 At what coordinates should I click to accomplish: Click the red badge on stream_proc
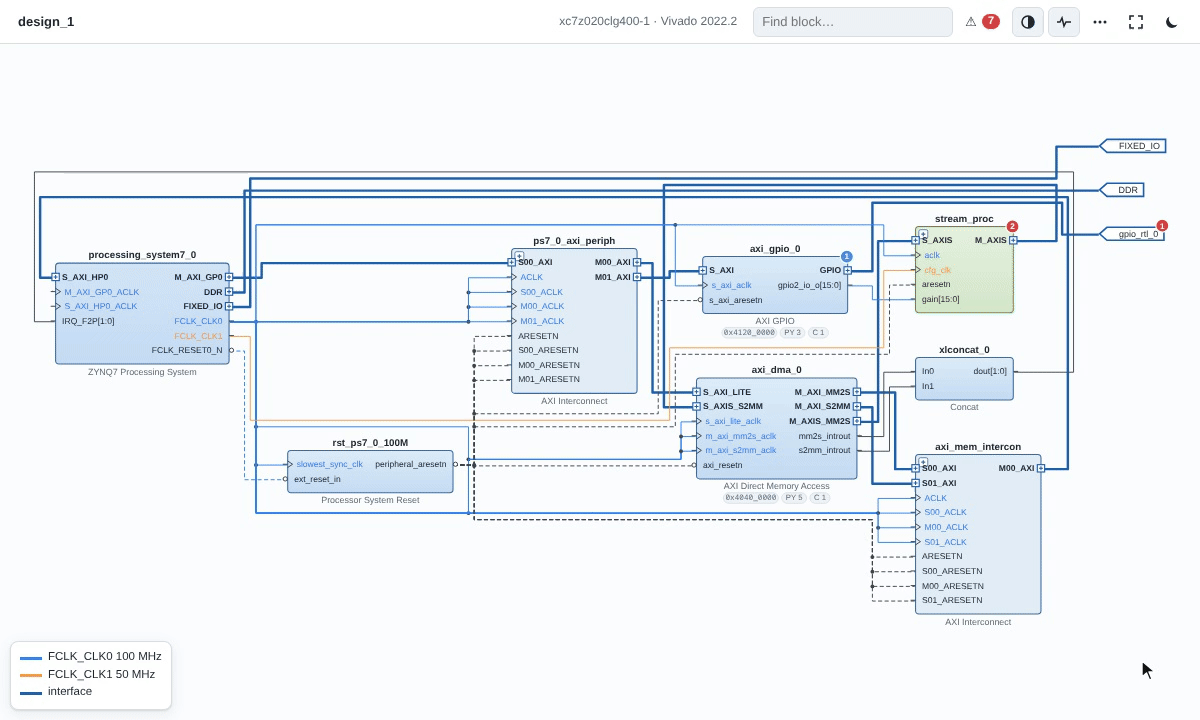pyautogui.click(x=1012, y=227)
